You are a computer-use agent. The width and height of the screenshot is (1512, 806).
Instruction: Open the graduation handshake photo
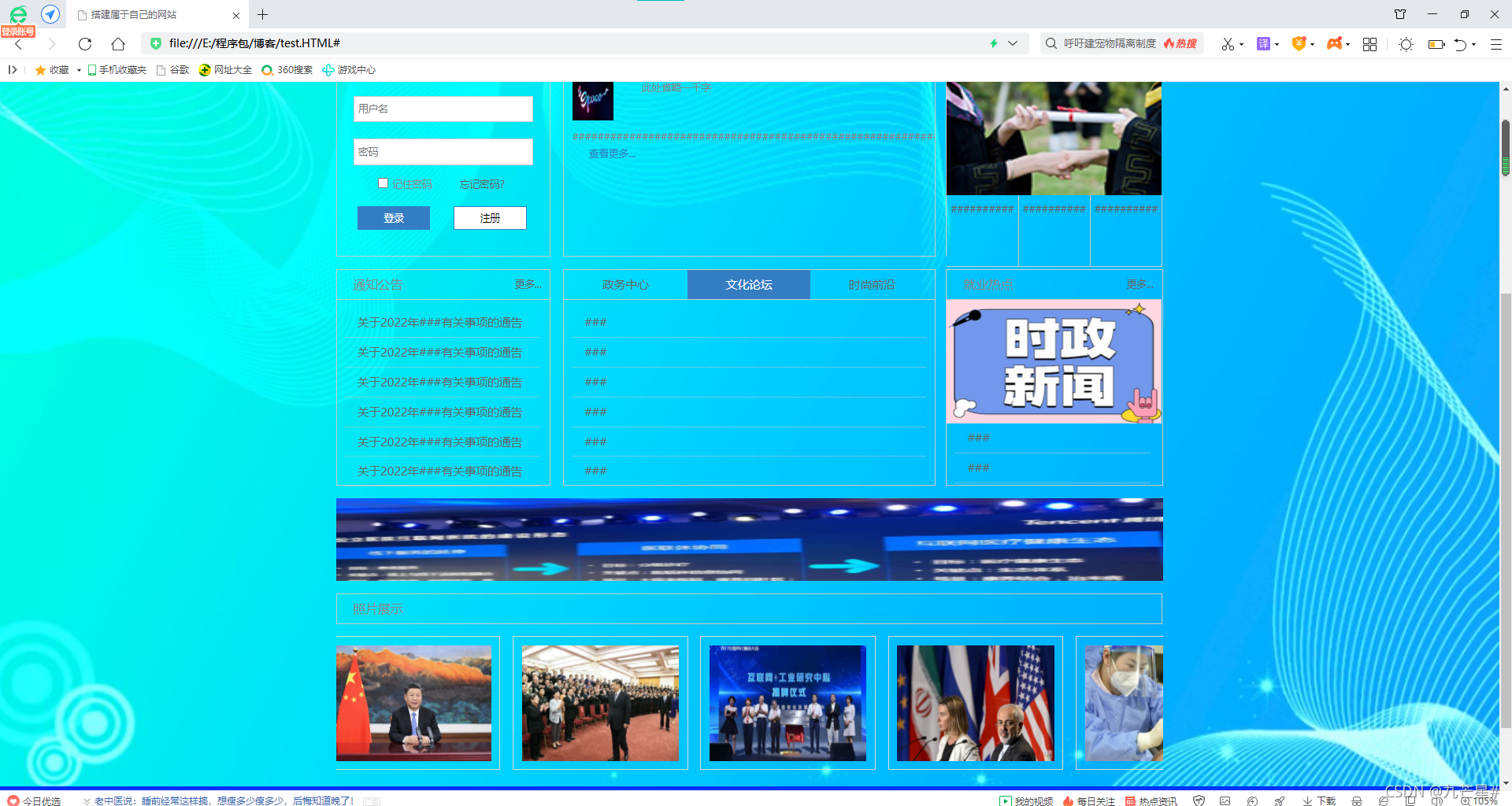tap(1054, 139)
